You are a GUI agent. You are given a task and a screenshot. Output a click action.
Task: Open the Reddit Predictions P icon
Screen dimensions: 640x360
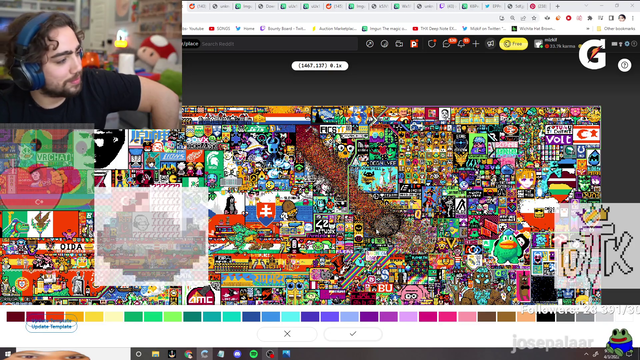414,44
